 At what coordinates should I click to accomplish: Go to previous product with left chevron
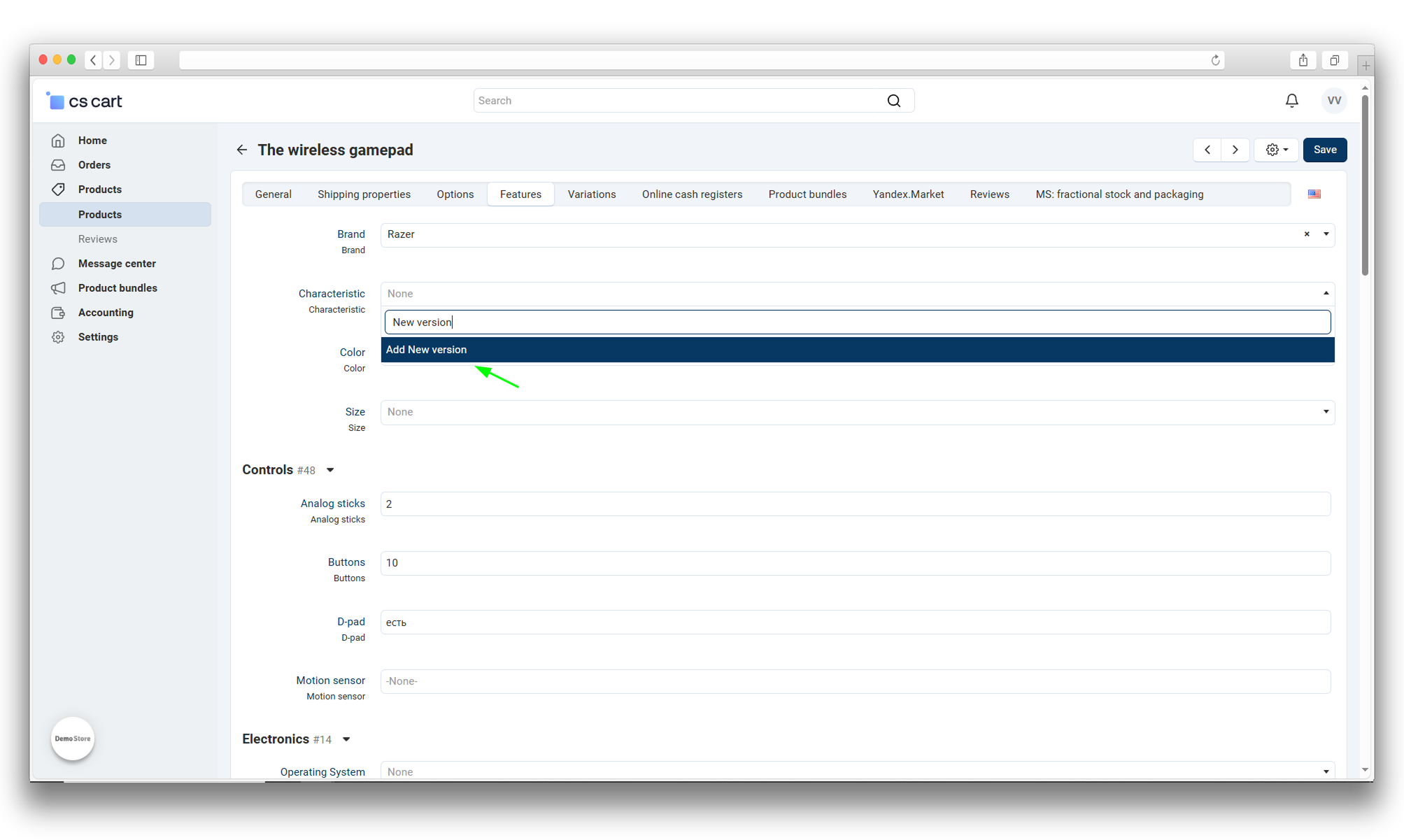[1207, 150]
